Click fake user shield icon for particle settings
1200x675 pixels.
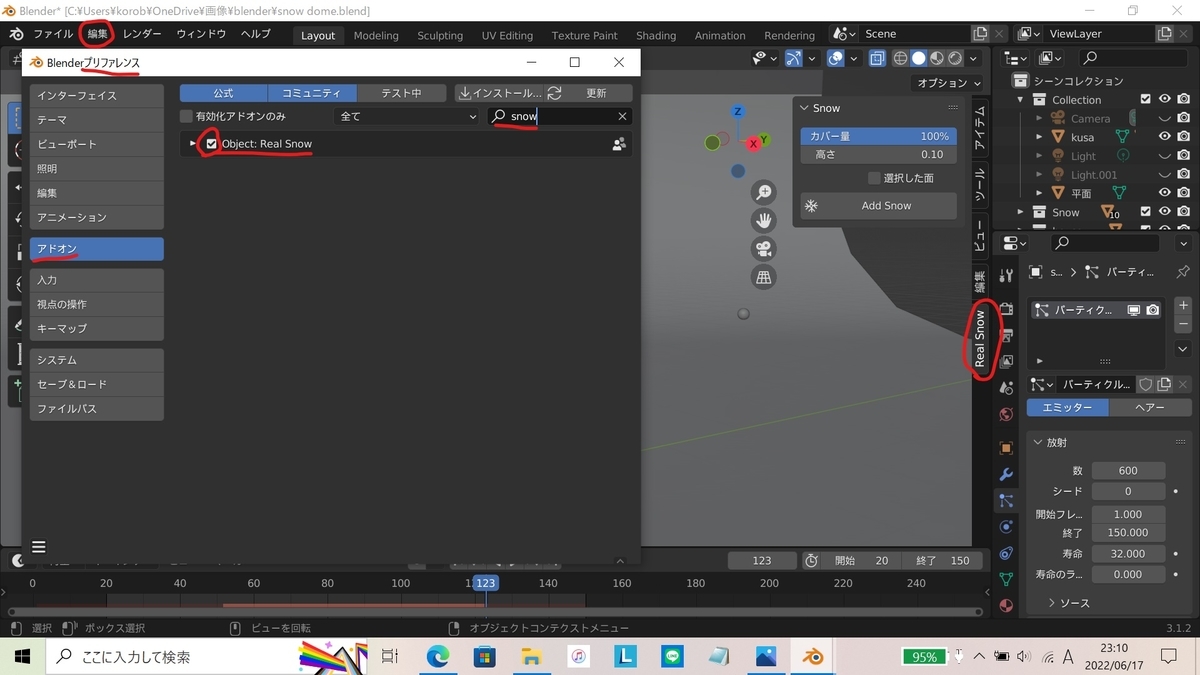coord(1146,384)
